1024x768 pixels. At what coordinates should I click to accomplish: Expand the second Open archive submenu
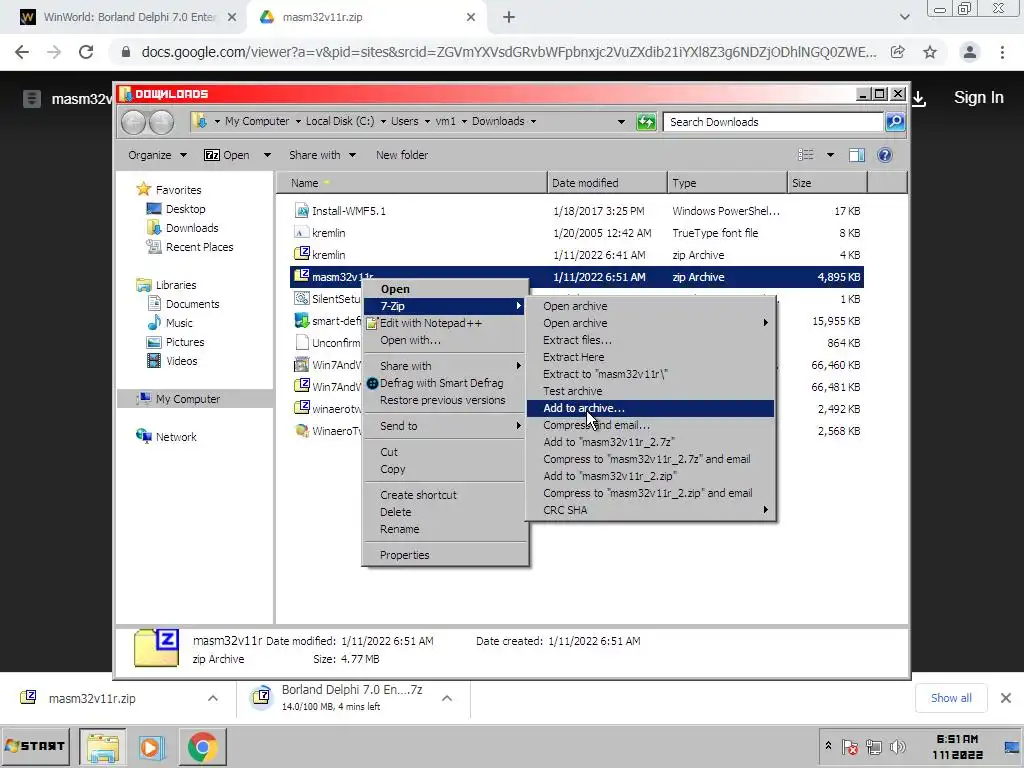650,323
